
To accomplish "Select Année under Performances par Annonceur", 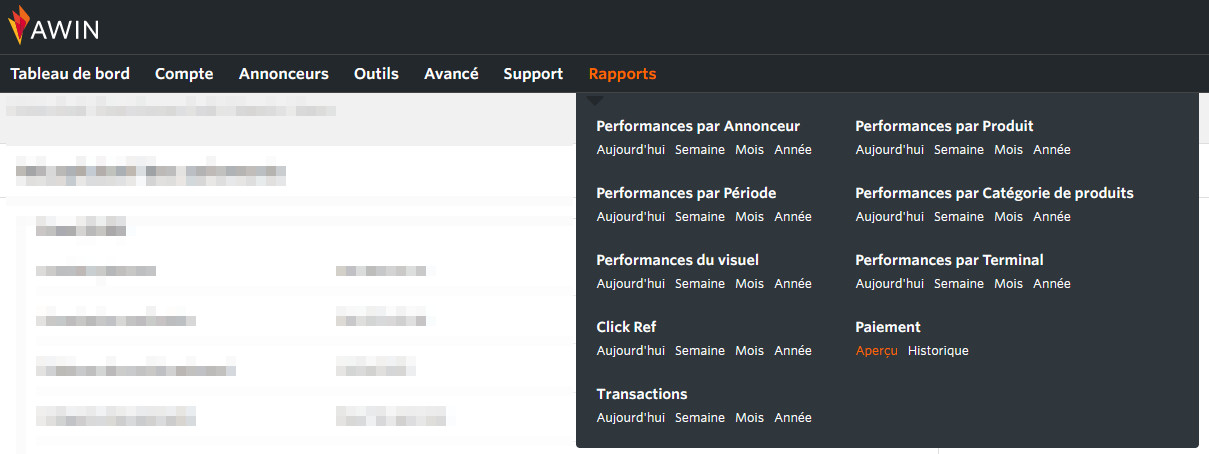I will coord(793,150).
